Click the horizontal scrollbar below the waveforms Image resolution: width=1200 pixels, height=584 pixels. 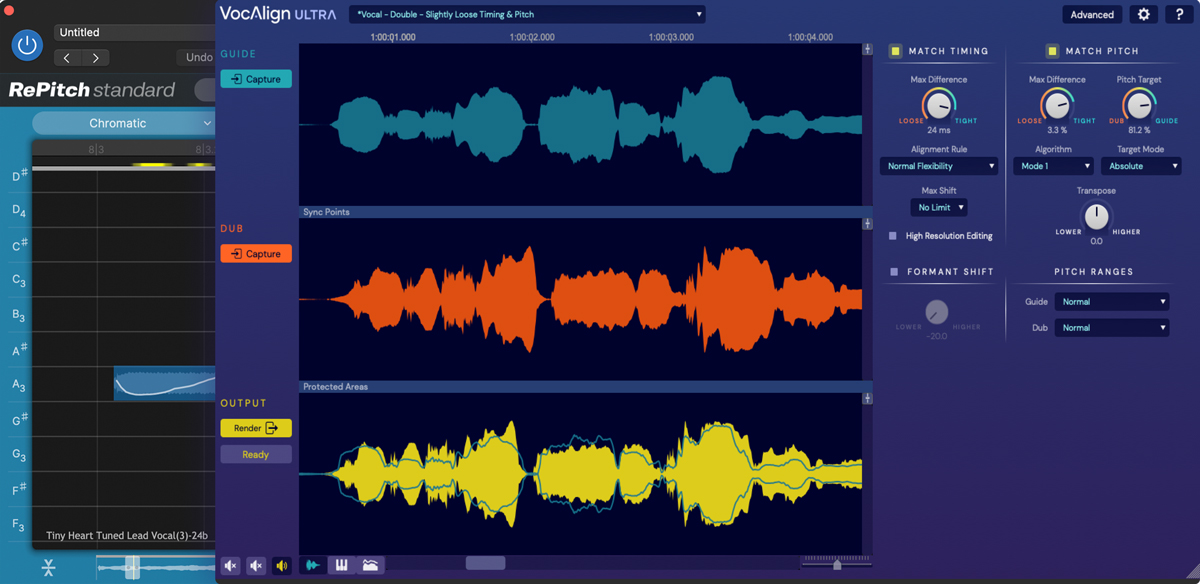pyautogui.click(x=485, y=563)
